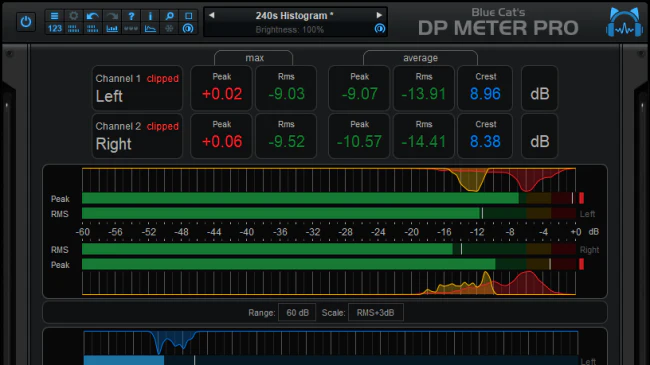Open the Scale RMS+3dB dropdown
This screenshot has height=365, width=650.
[x=376, y=313]
